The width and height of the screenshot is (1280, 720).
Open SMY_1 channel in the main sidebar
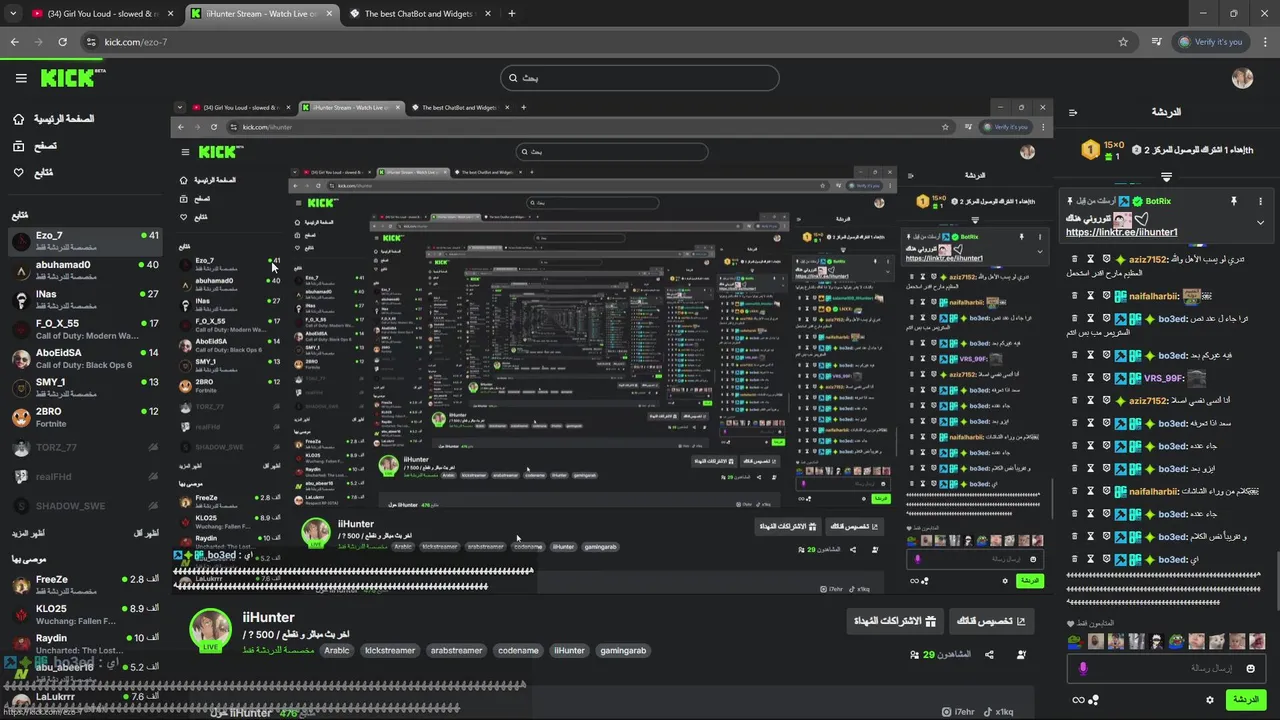pyautogui.click(x=85, y=388)
